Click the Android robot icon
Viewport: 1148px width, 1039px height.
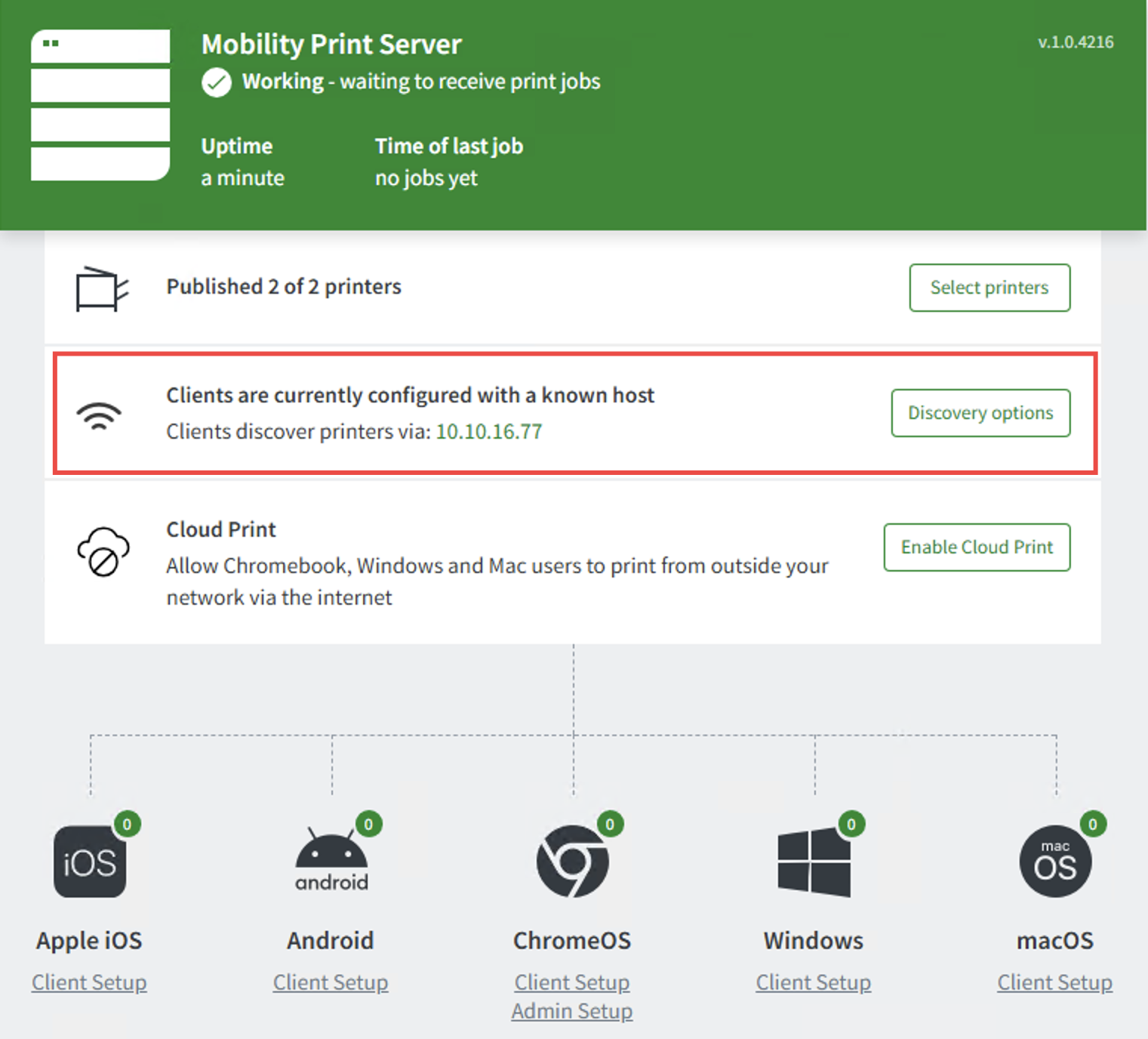tap(331, 860)
